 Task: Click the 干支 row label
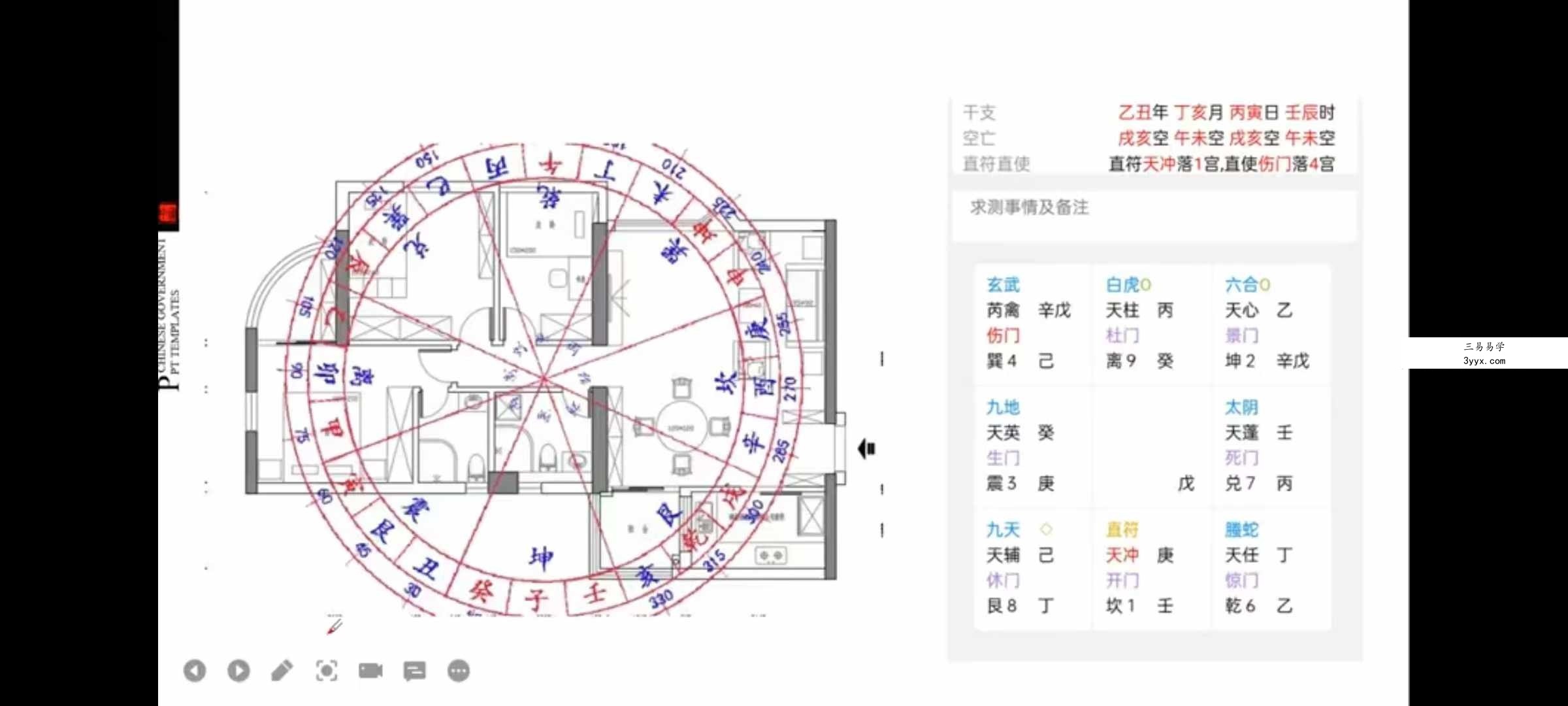coord(979,112)
